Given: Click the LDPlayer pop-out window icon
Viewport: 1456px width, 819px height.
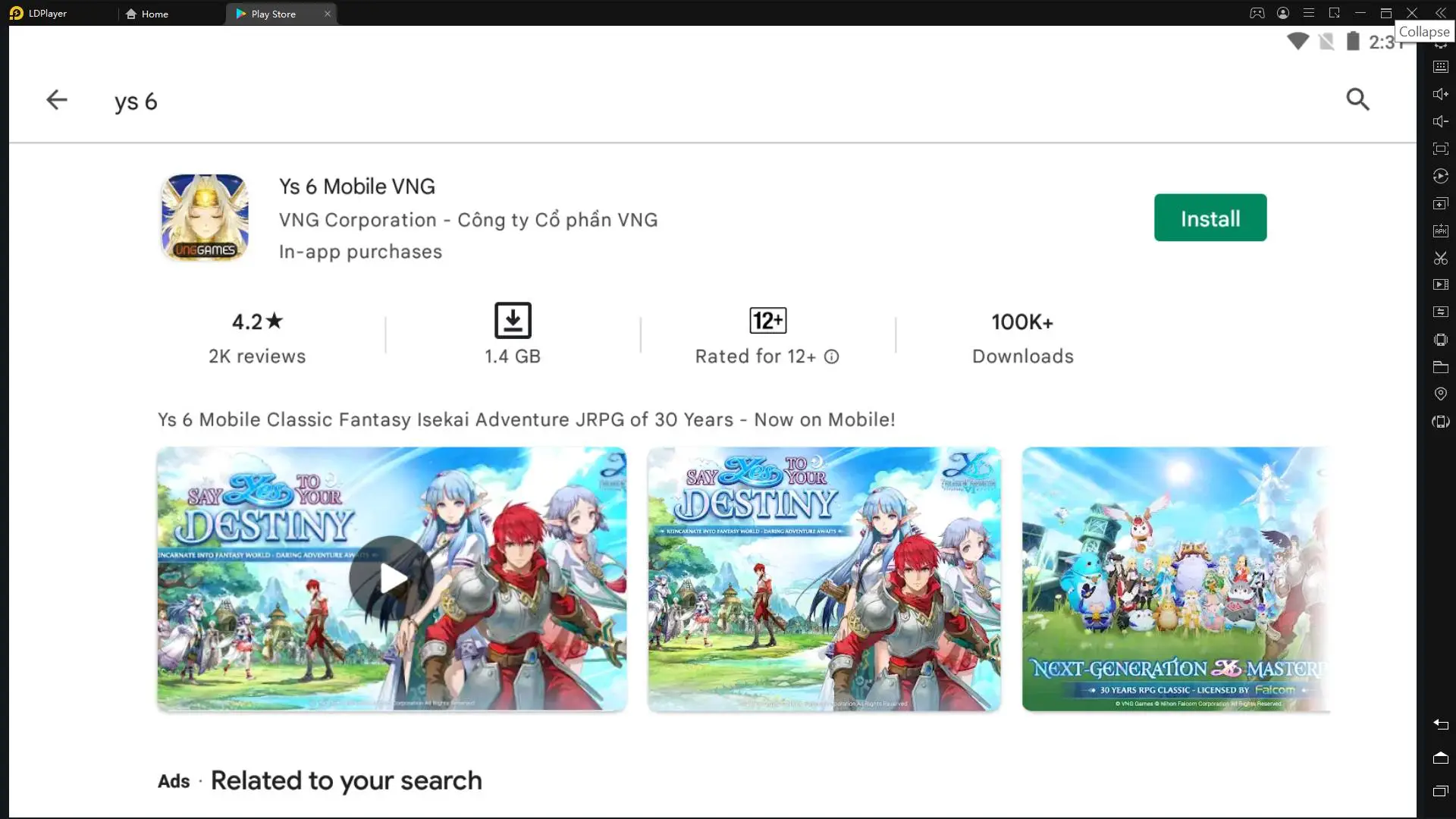Looking at the screenshot, I should pos(1335,13).
